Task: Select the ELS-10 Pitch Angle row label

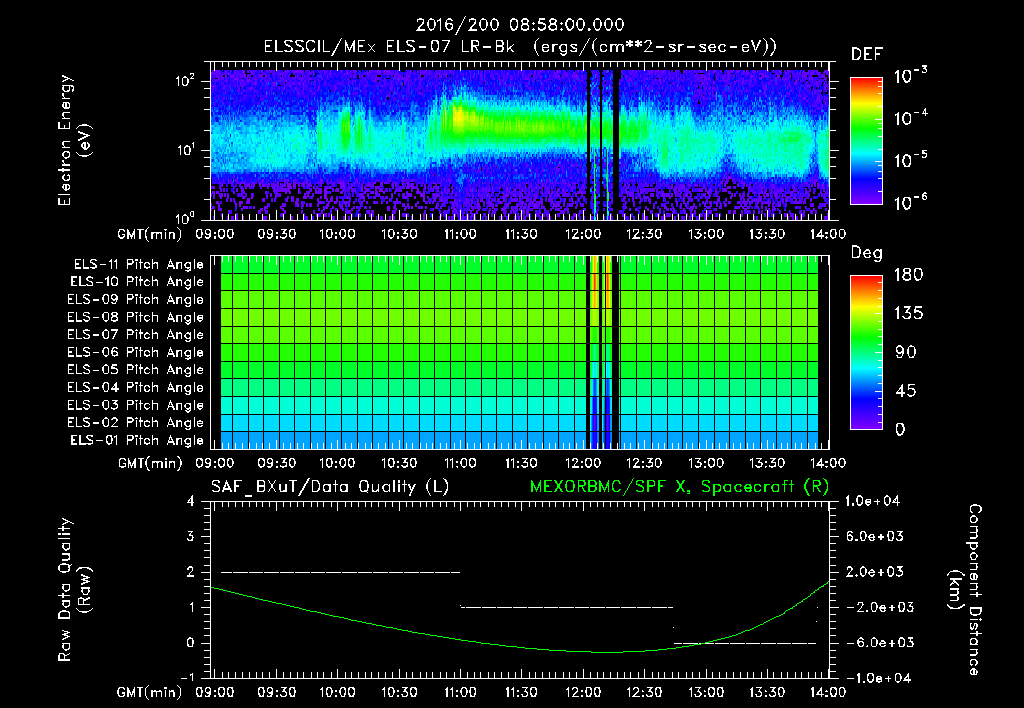Action: pos(137,282)
